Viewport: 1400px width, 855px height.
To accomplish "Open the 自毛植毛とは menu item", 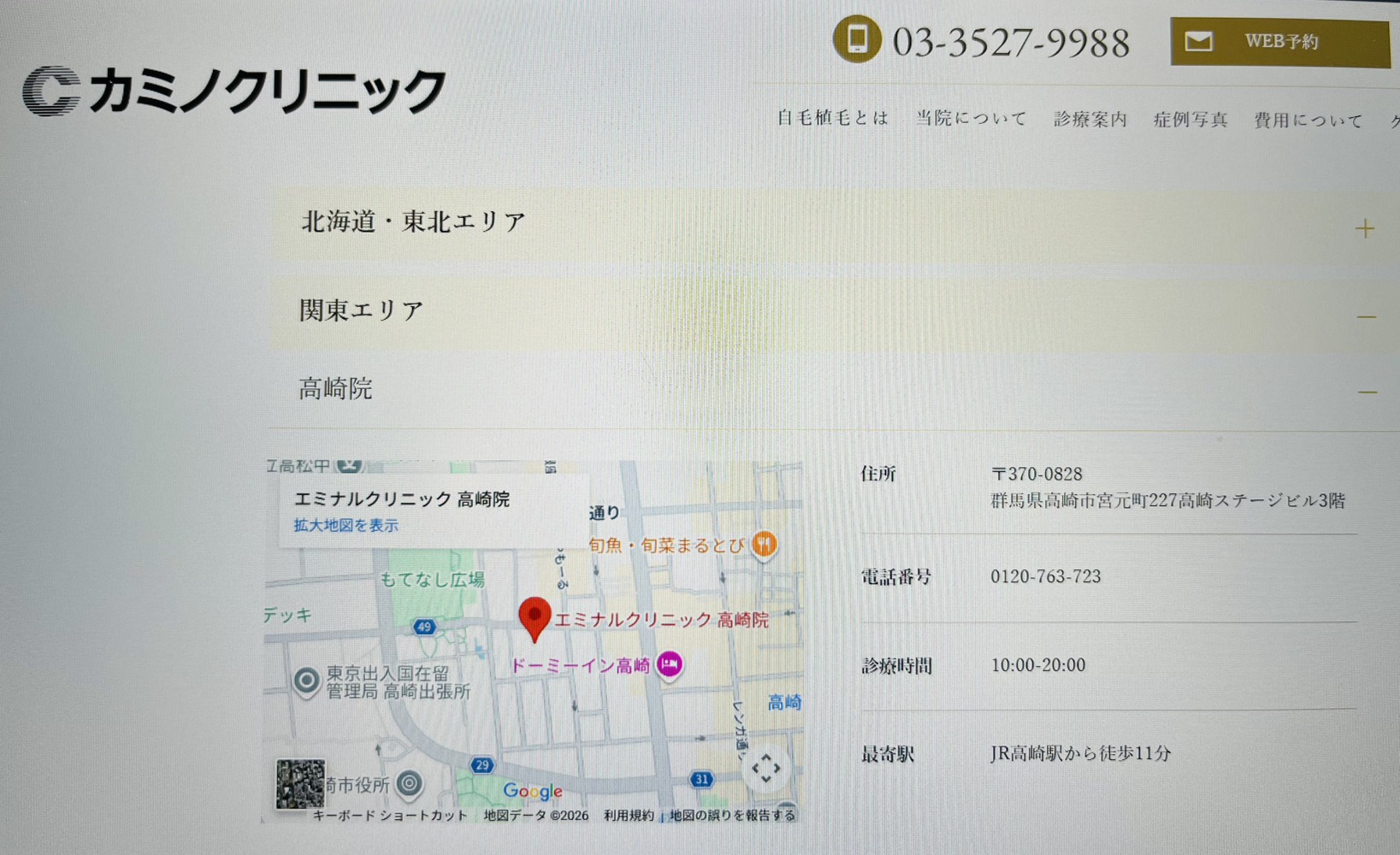I will point(832,118).
